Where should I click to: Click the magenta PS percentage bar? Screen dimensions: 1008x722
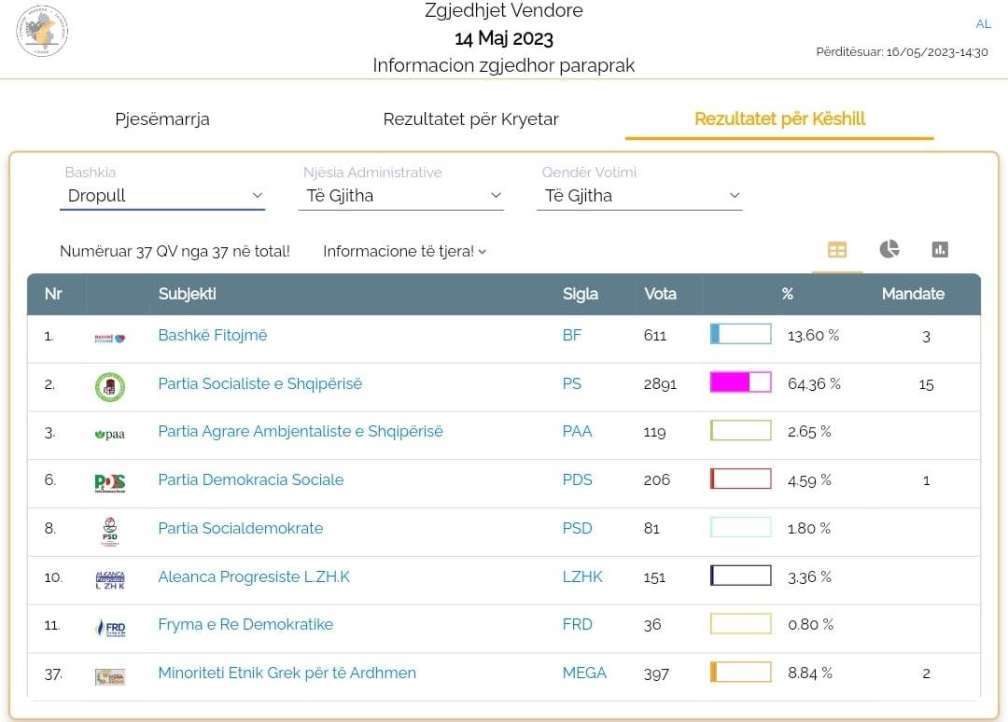coord(740,383)
